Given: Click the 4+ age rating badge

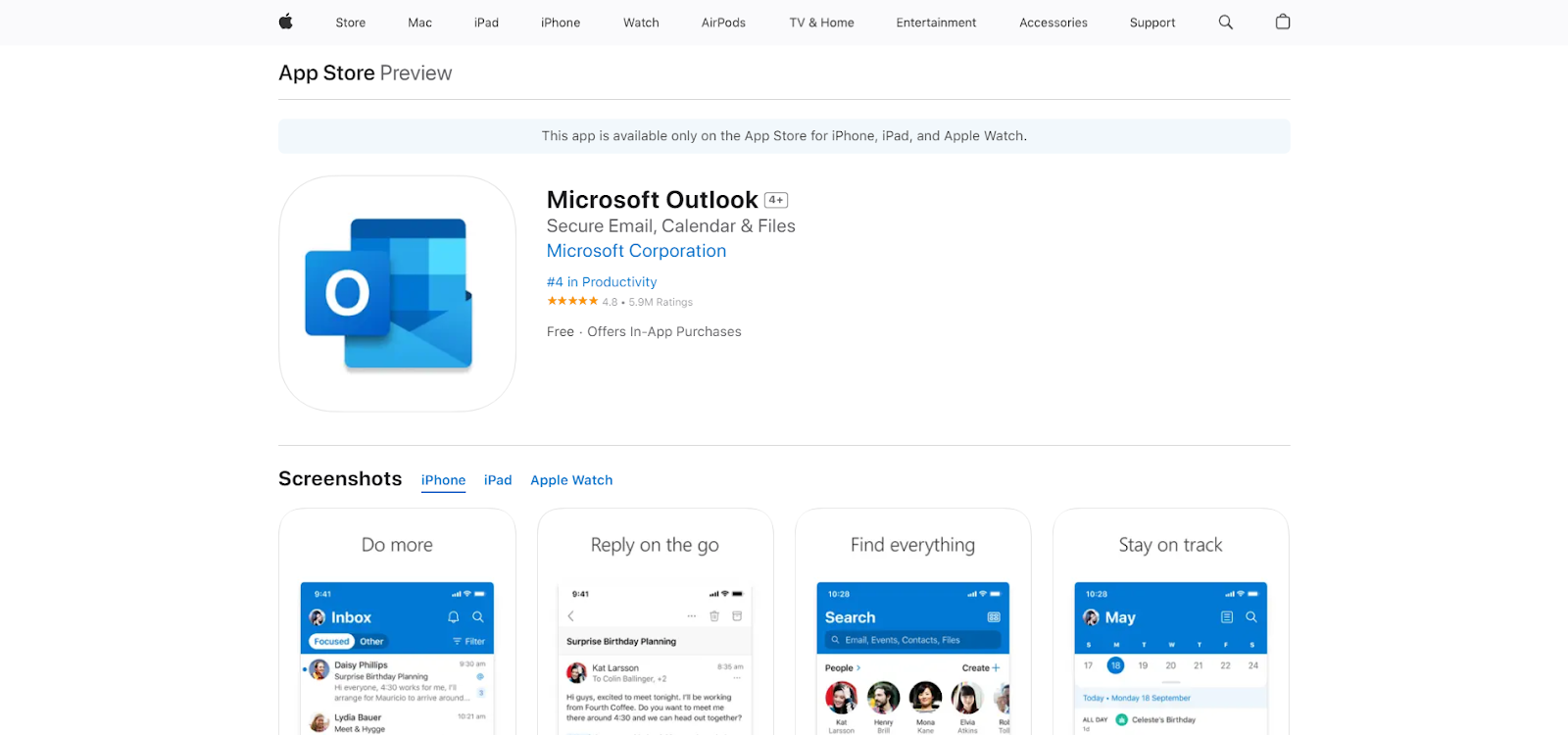Looking at the screenshot, I should coord(776,200).
